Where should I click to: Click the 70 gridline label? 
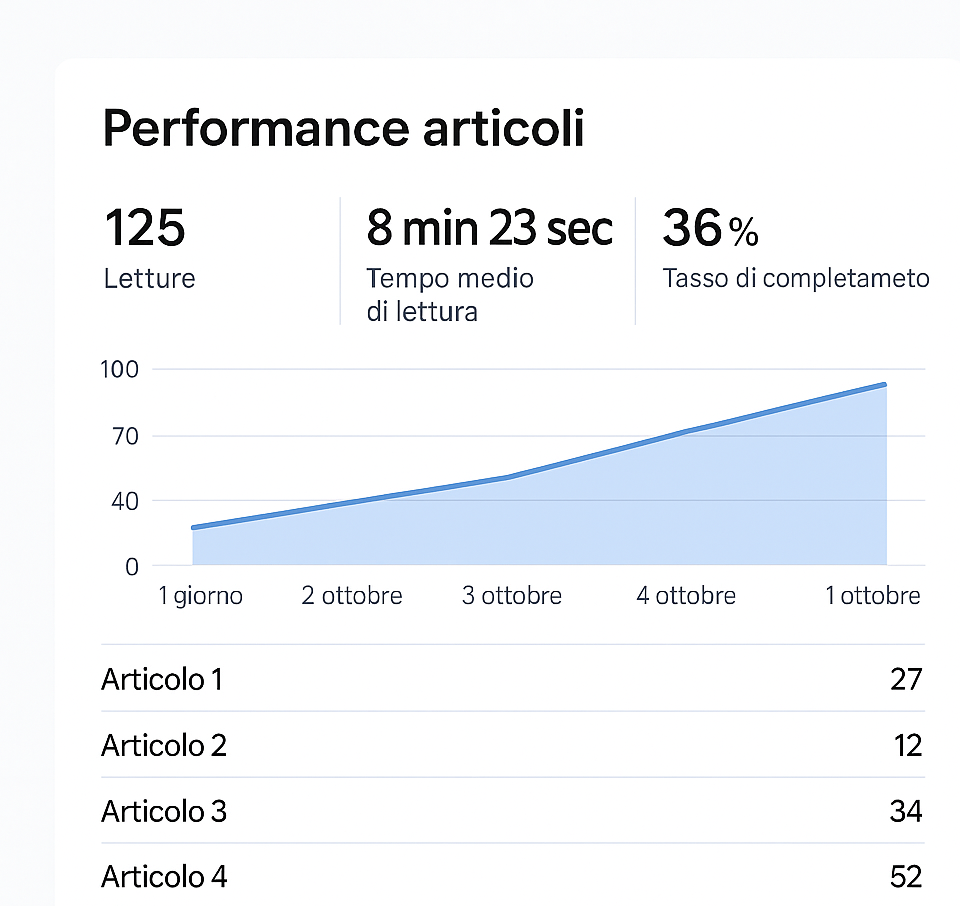[124, 436]
